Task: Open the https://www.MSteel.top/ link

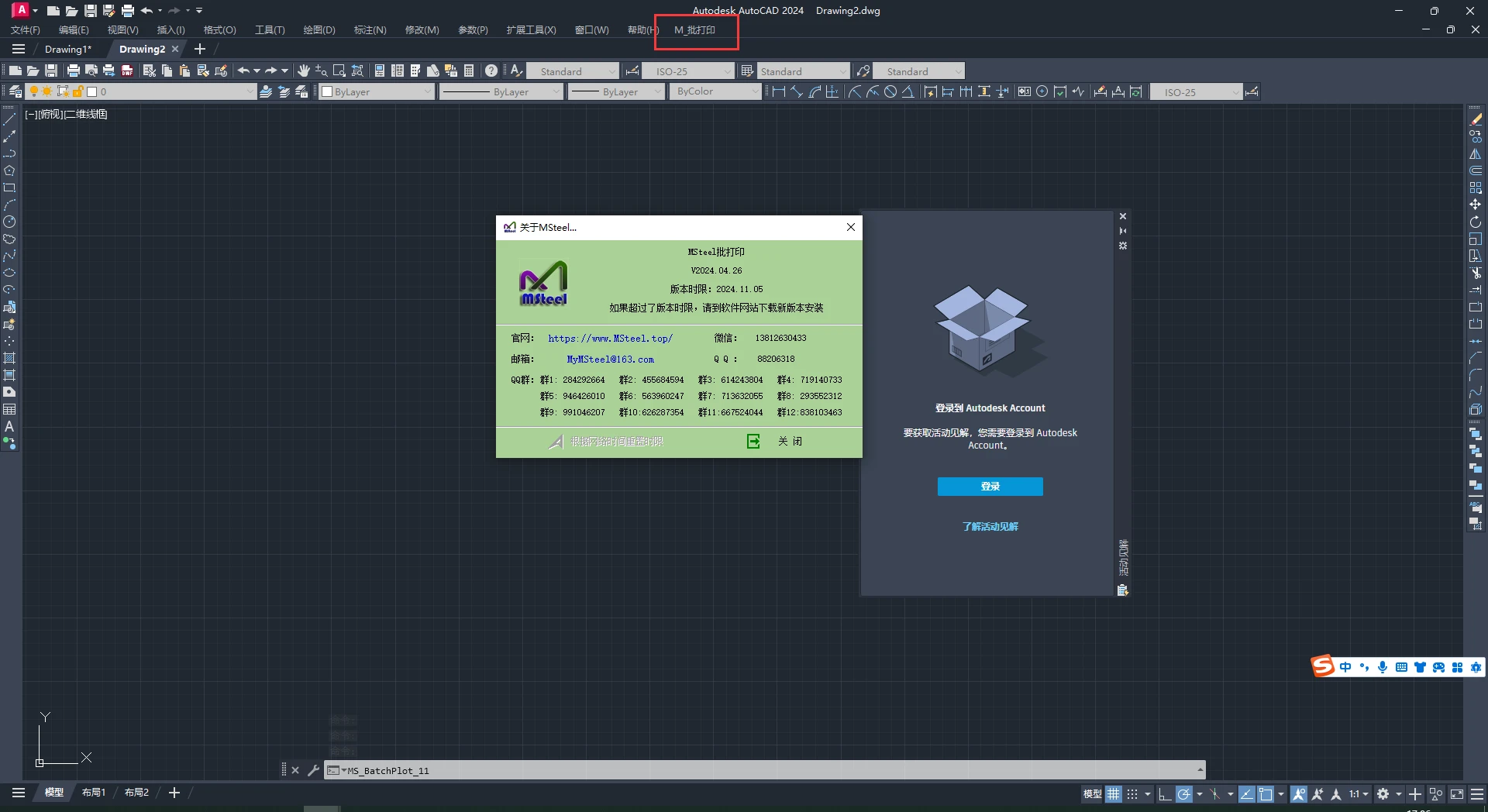Action: (x=610, y=338)
